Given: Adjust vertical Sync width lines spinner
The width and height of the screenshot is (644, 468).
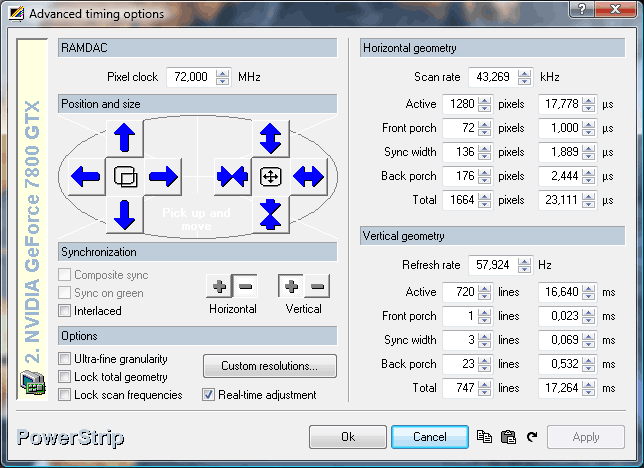Looking at the screenshot, I should pyautogui.click(x=485, y=340).
